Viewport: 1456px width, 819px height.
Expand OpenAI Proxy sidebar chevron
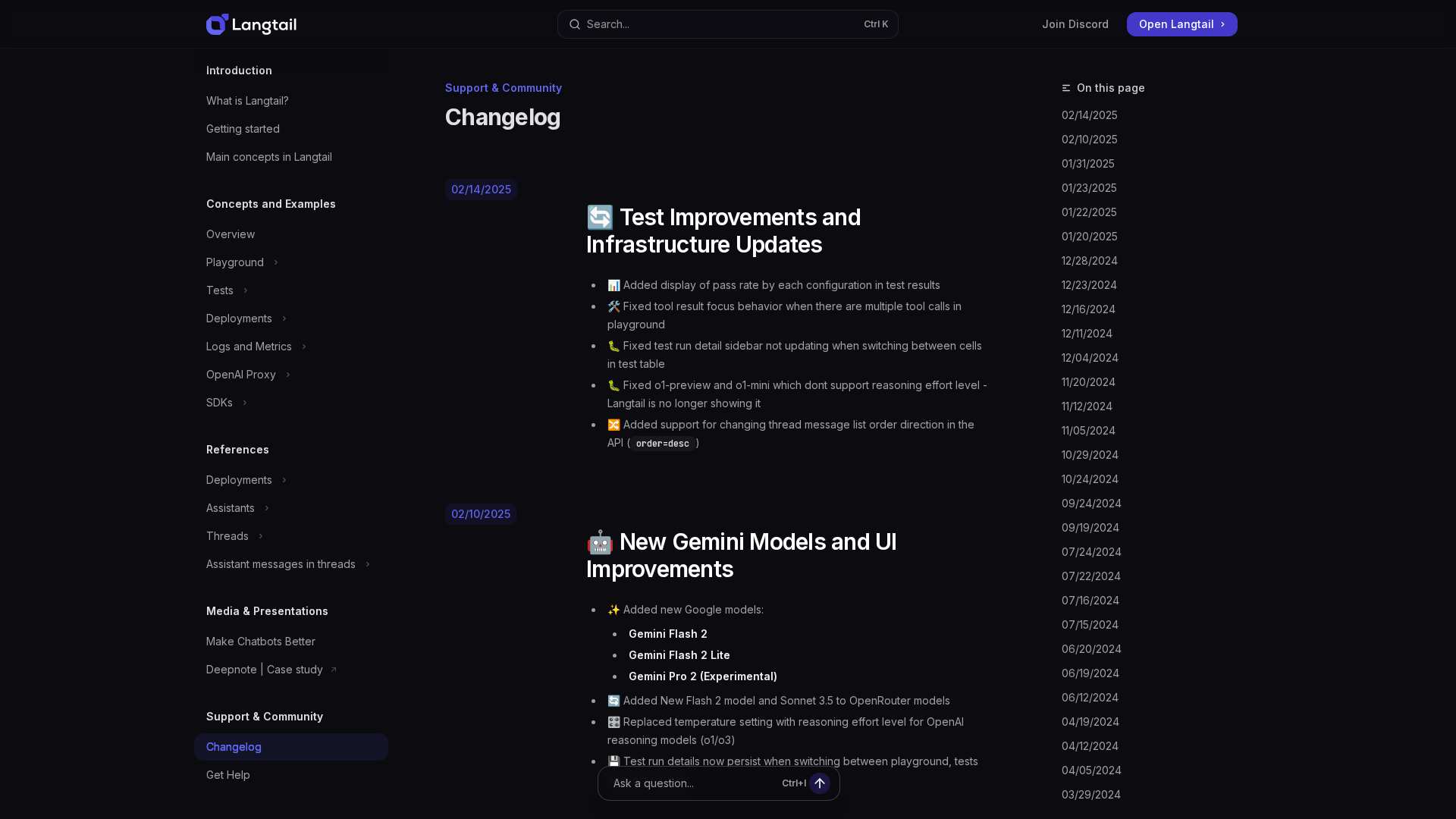coord(288,375)
